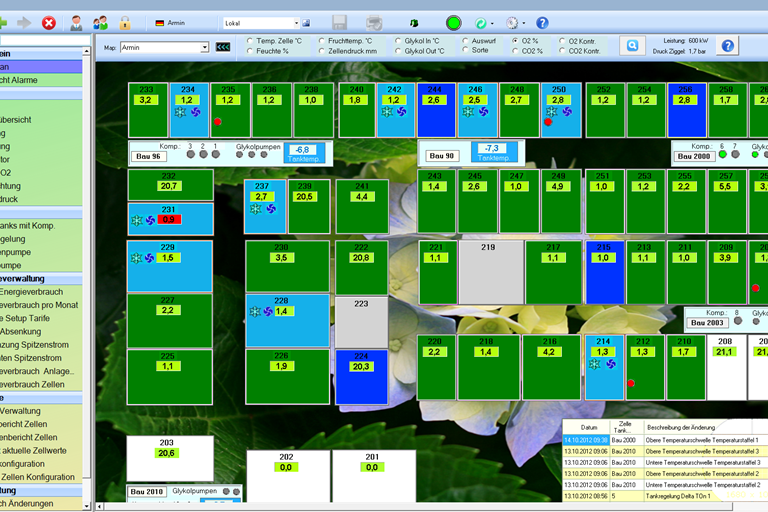Select the Fruchttemp. °C radio button

[322, 41]
